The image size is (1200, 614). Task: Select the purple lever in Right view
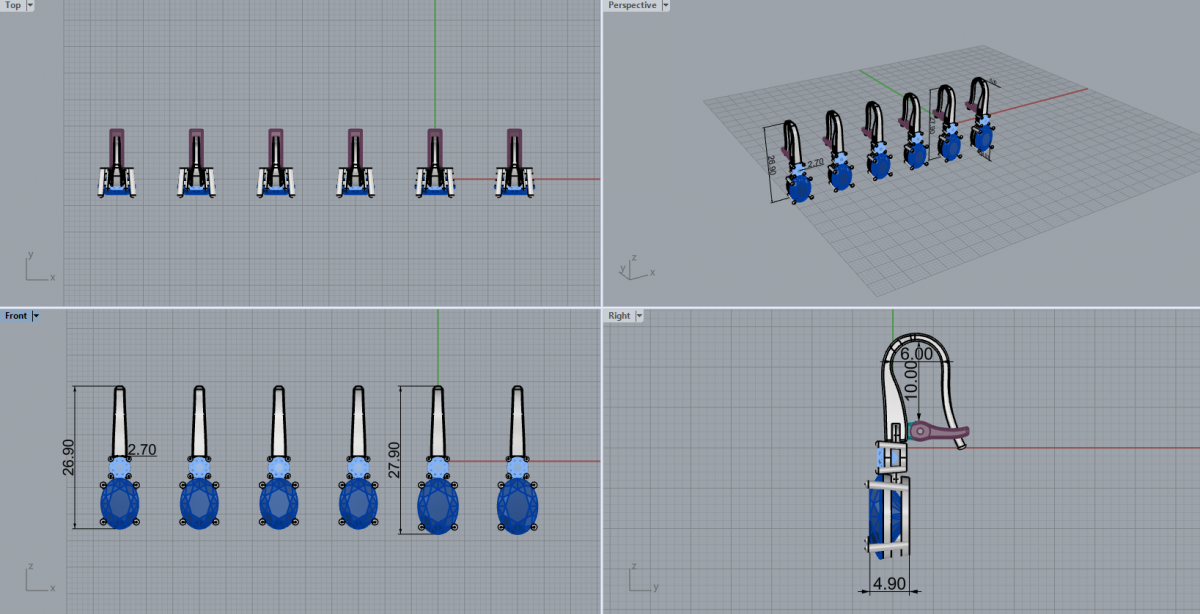click(x=942, y=432)
